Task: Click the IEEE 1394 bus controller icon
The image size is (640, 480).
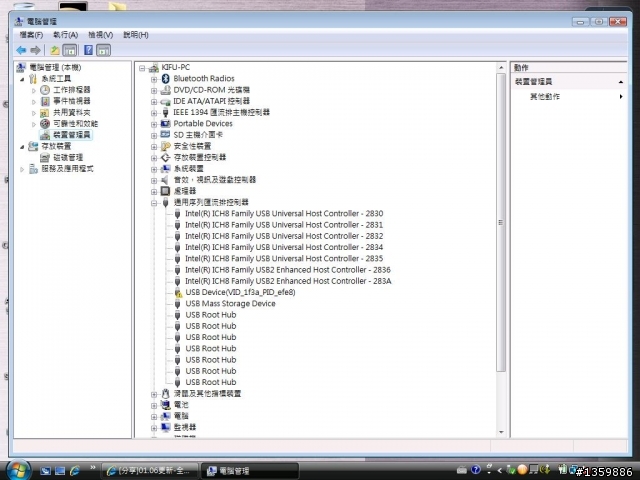Action: 165,112
